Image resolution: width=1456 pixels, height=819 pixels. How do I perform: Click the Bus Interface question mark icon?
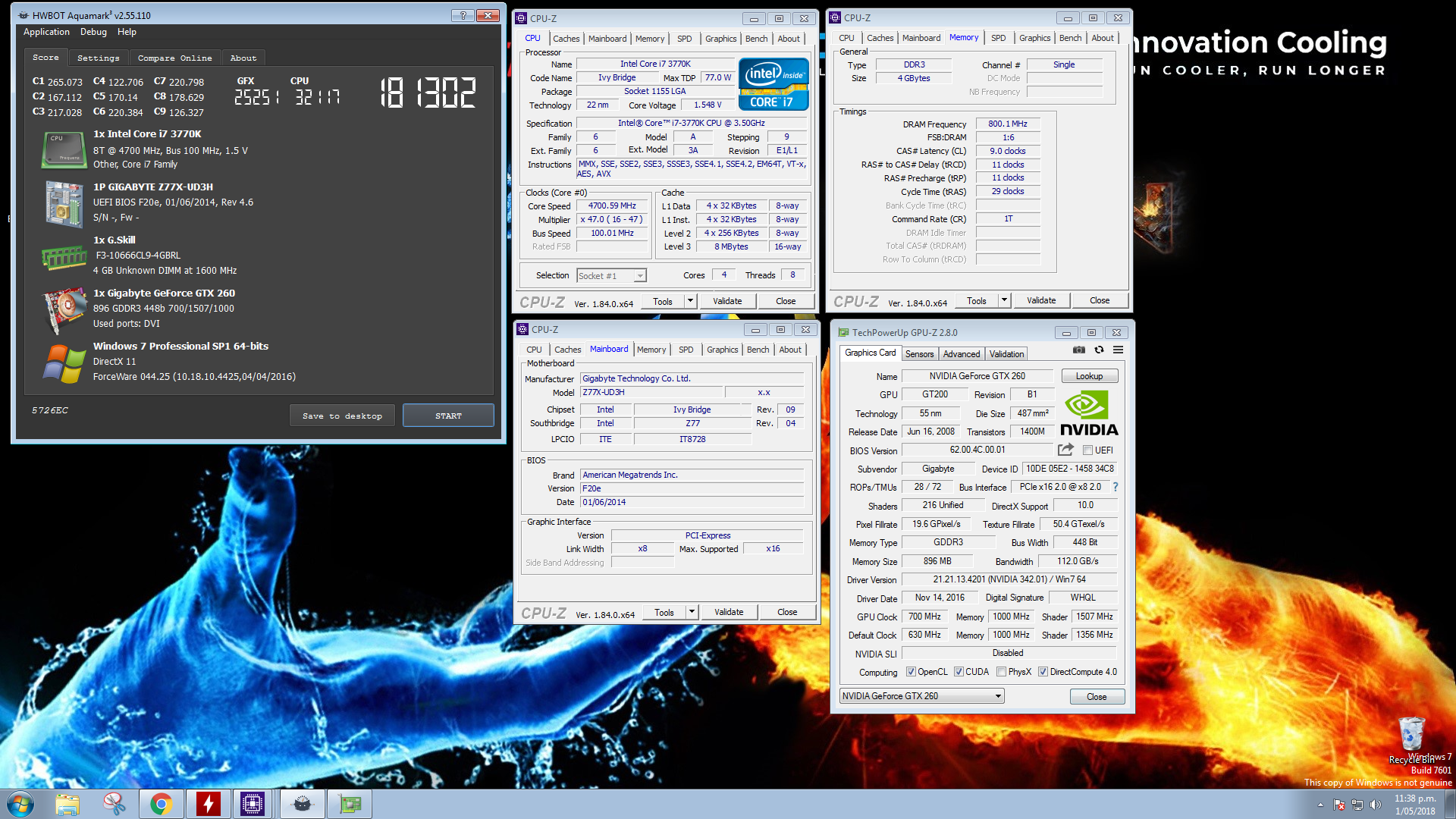[1116, 487]
